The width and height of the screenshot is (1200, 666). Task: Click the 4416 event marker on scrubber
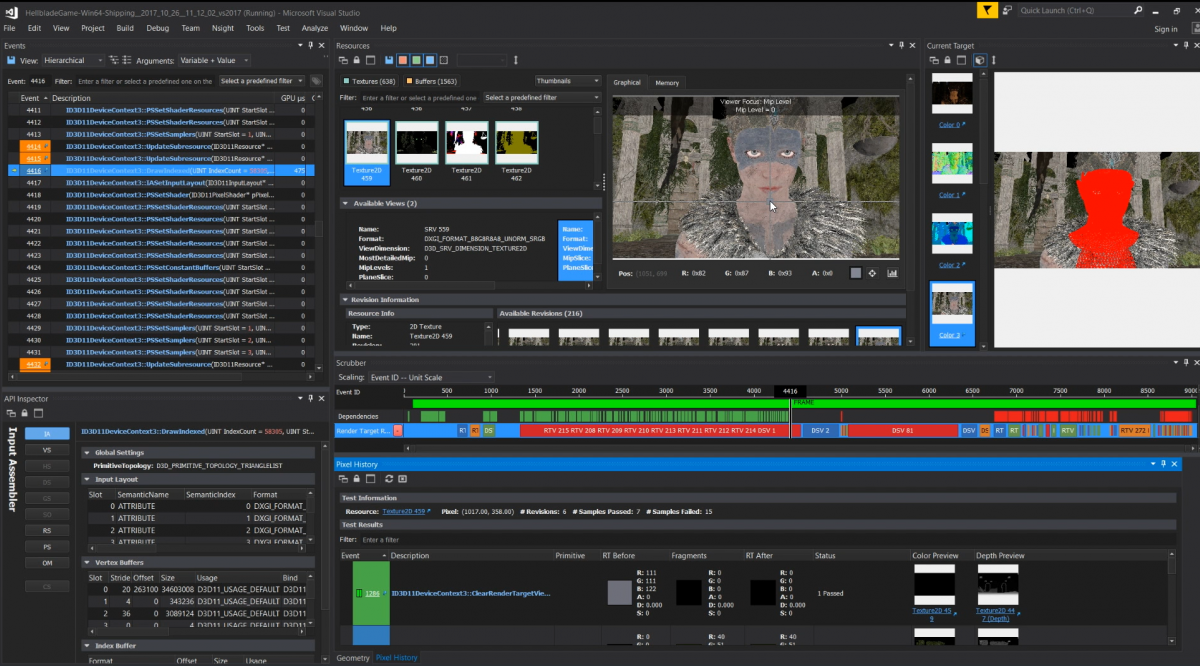click(789, 391)
